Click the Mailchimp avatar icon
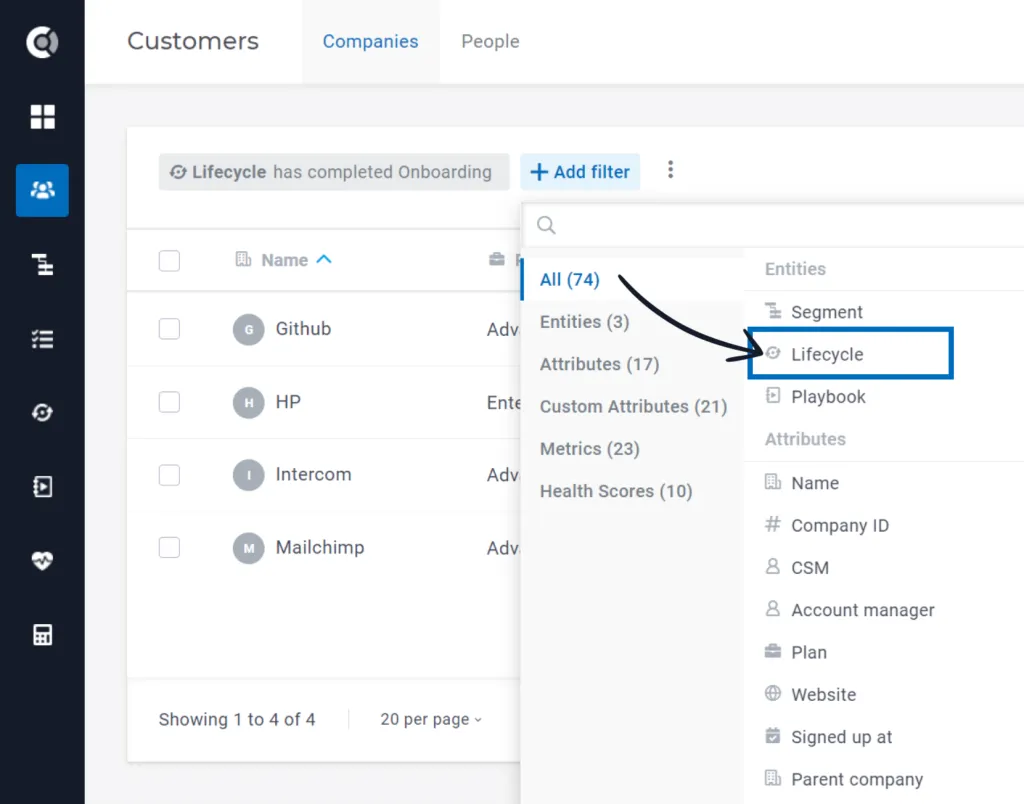The image size is (1024, 804). pos(248,548)
